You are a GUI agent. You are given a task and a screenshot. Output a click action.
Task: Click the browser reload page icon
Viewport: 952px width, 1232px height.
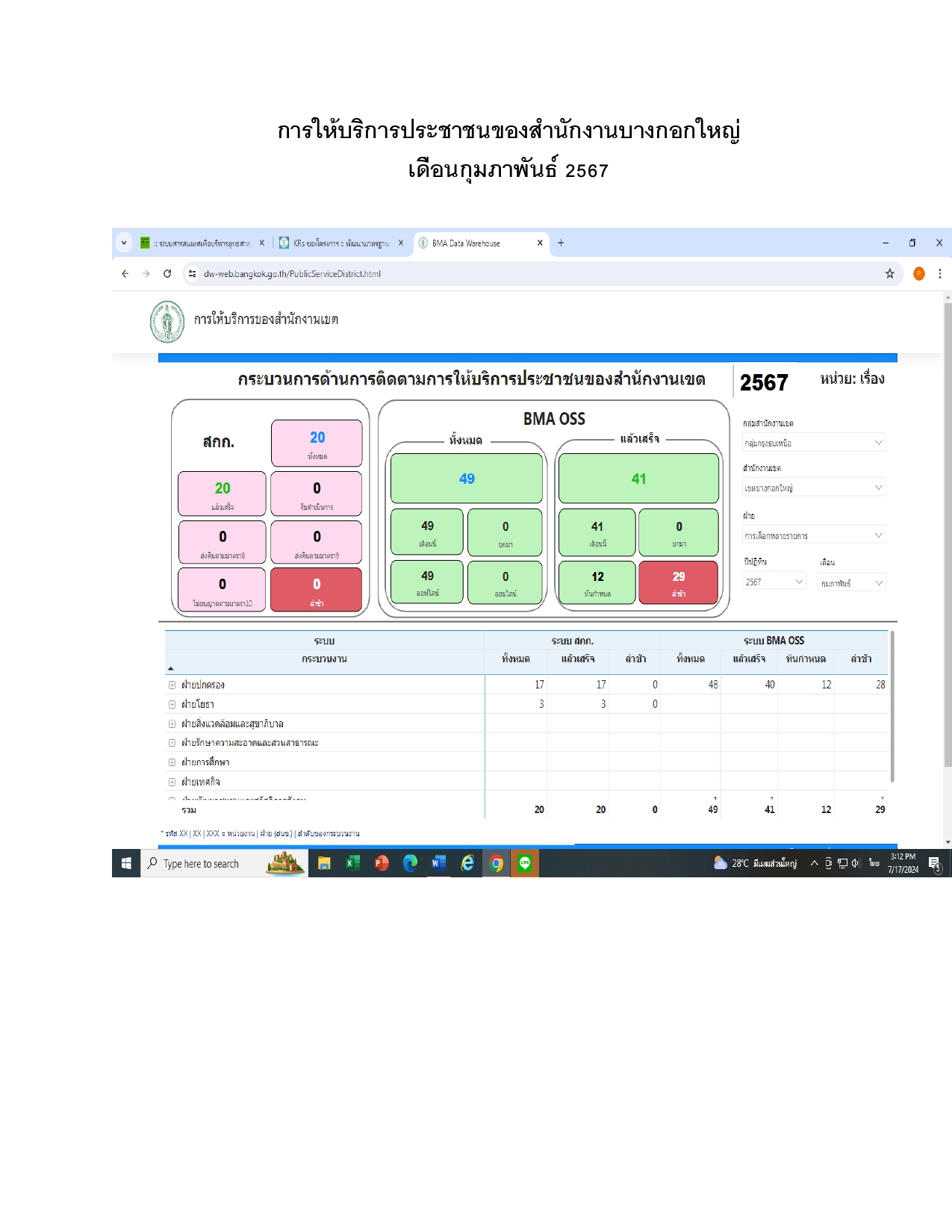click(x=167, y=274)
